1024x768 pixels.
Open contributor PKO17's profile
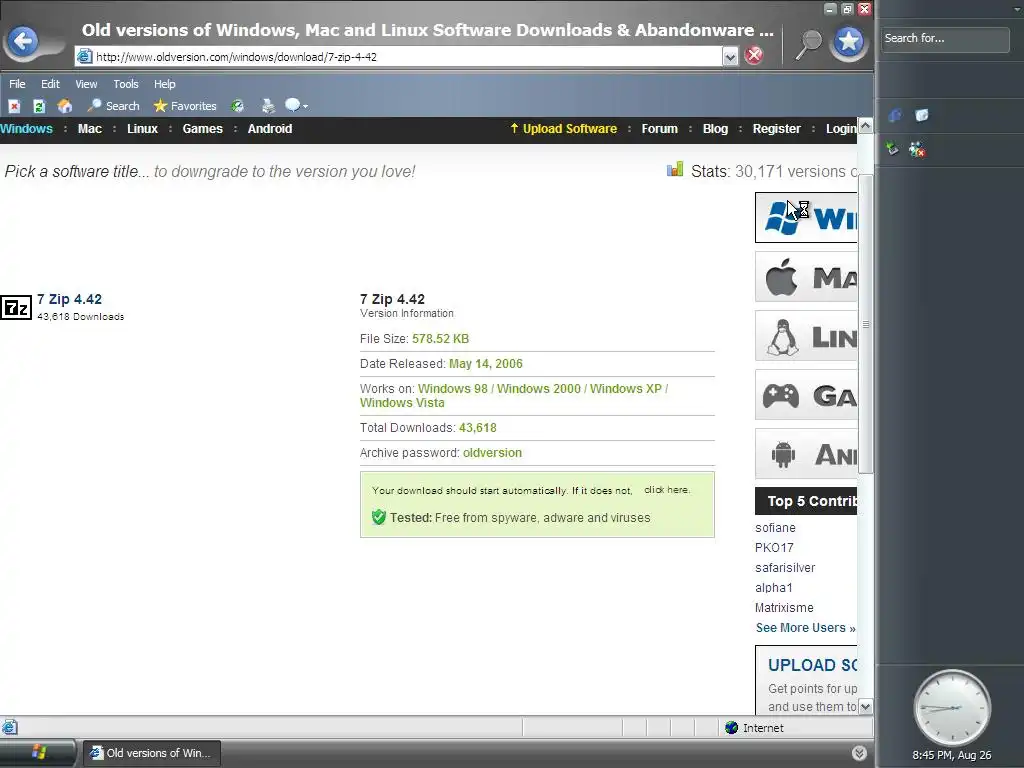[774, 548]
